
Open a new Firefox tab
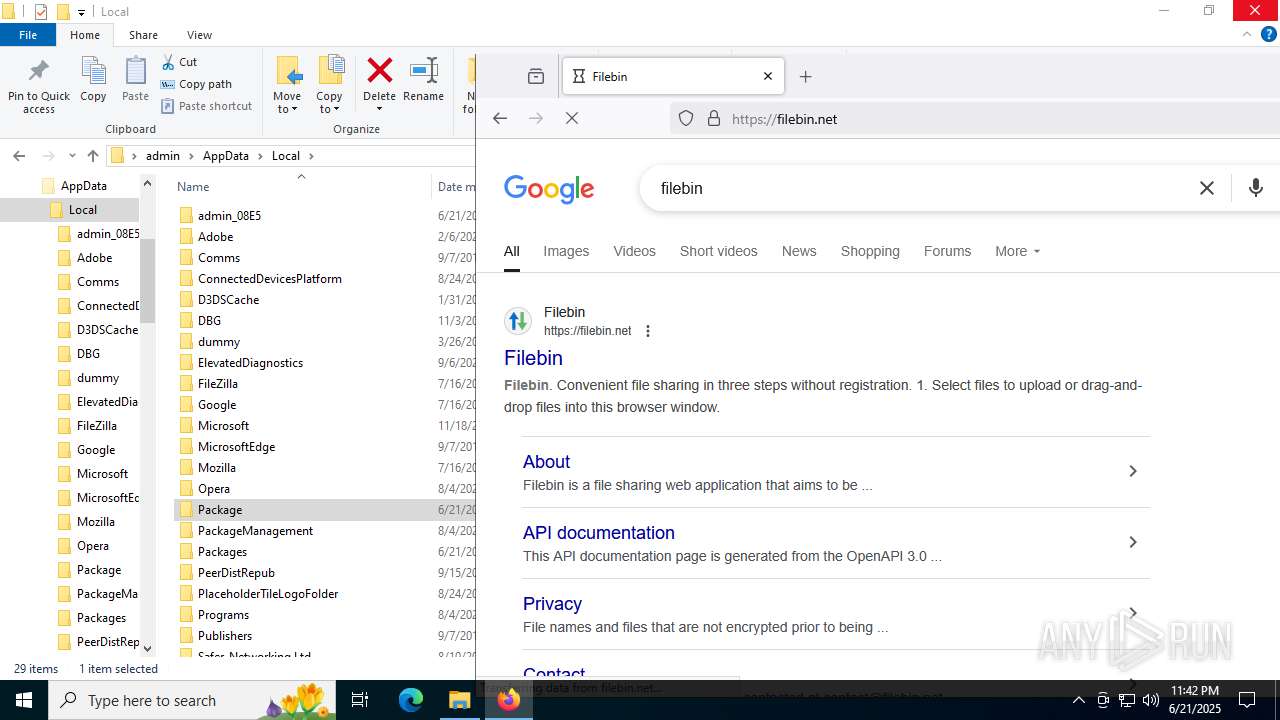tap(806, 76)
